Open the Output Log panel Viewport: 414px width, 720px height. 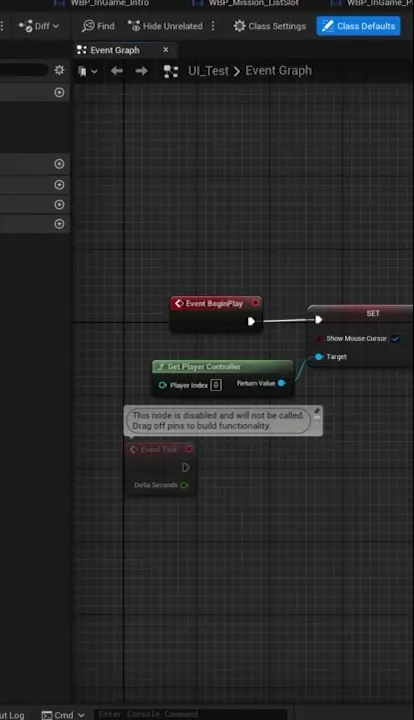click(12, 715)
